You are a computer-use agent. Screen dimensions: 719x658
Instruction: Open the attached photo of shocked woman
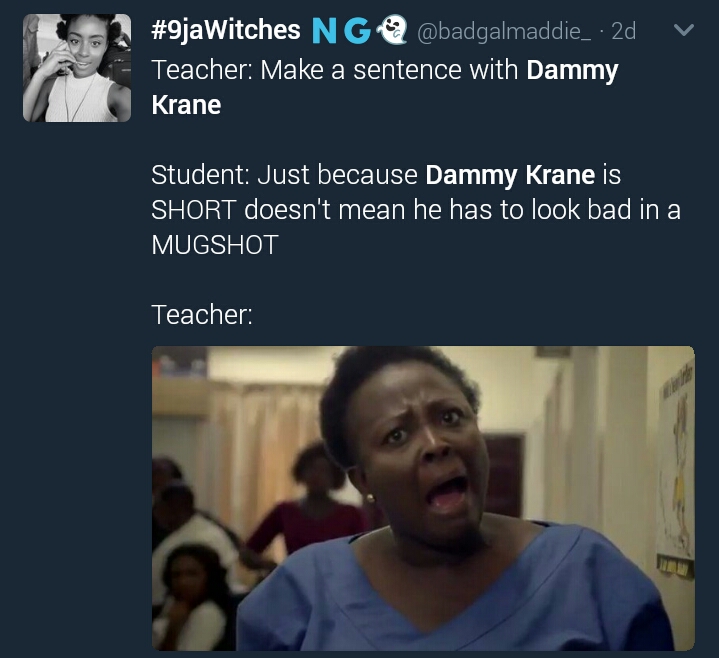[423, 498]
